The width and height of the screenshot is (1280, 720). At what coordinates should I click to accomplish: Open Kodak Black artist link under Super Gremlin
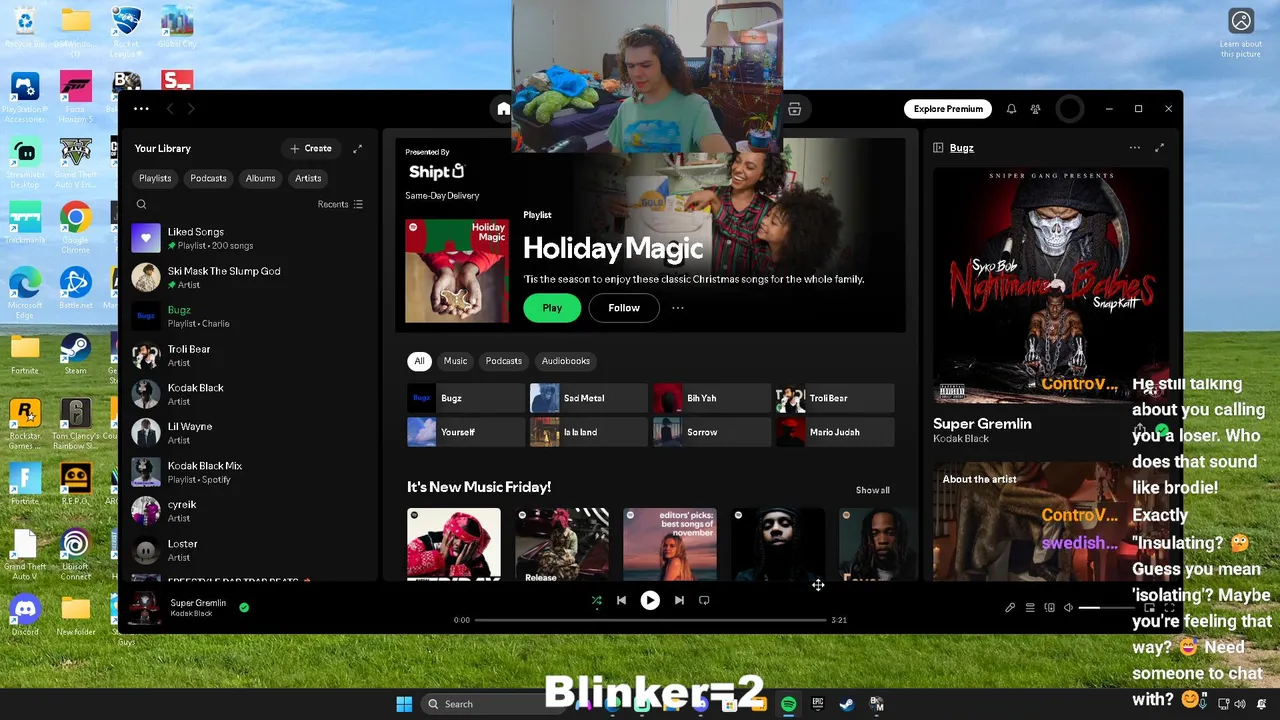click(x=961, y=439)
